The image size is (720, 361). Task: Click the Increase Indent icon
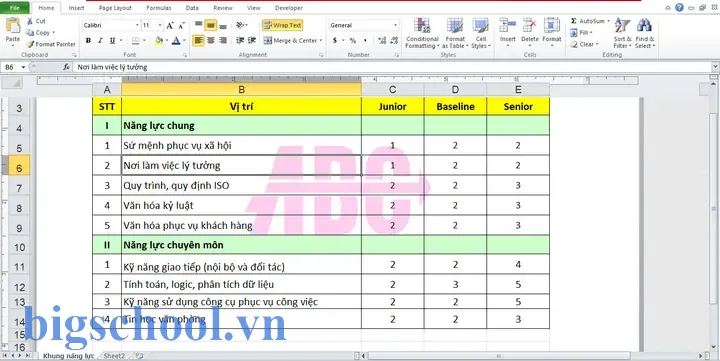[252, 40]
